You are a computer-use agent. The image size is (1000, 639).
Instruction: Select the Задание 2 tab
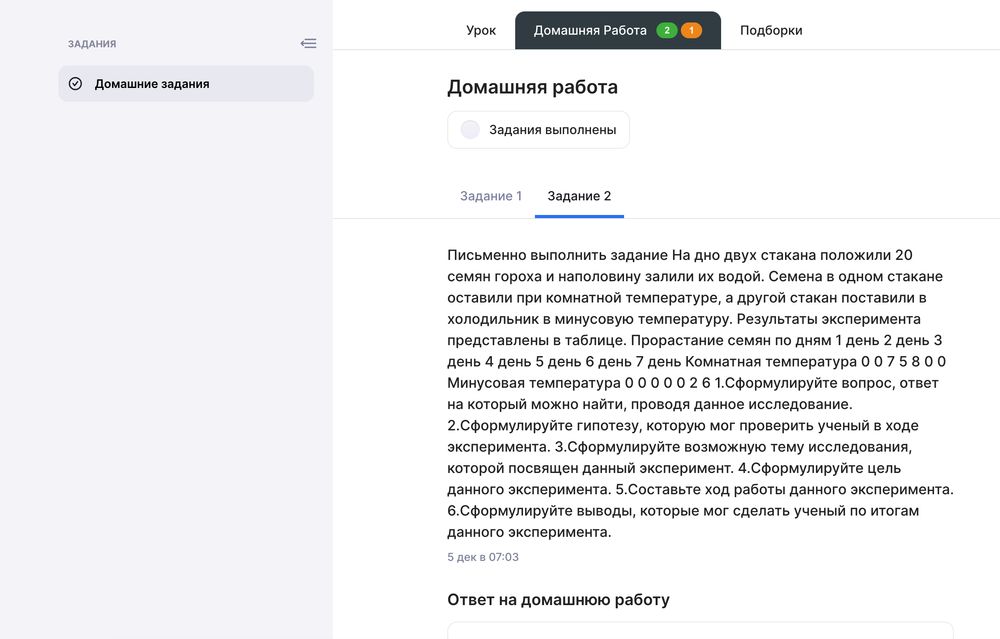pyautogui.click(x=579, y=196)
